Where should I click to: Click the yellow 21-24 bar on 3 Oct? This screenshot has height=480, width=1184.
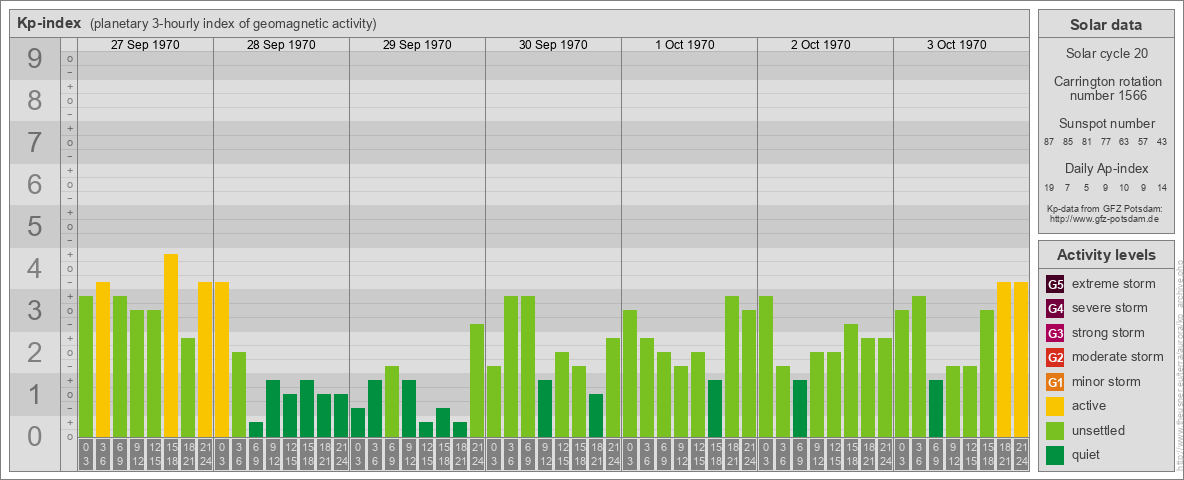tap(1020, 359)
